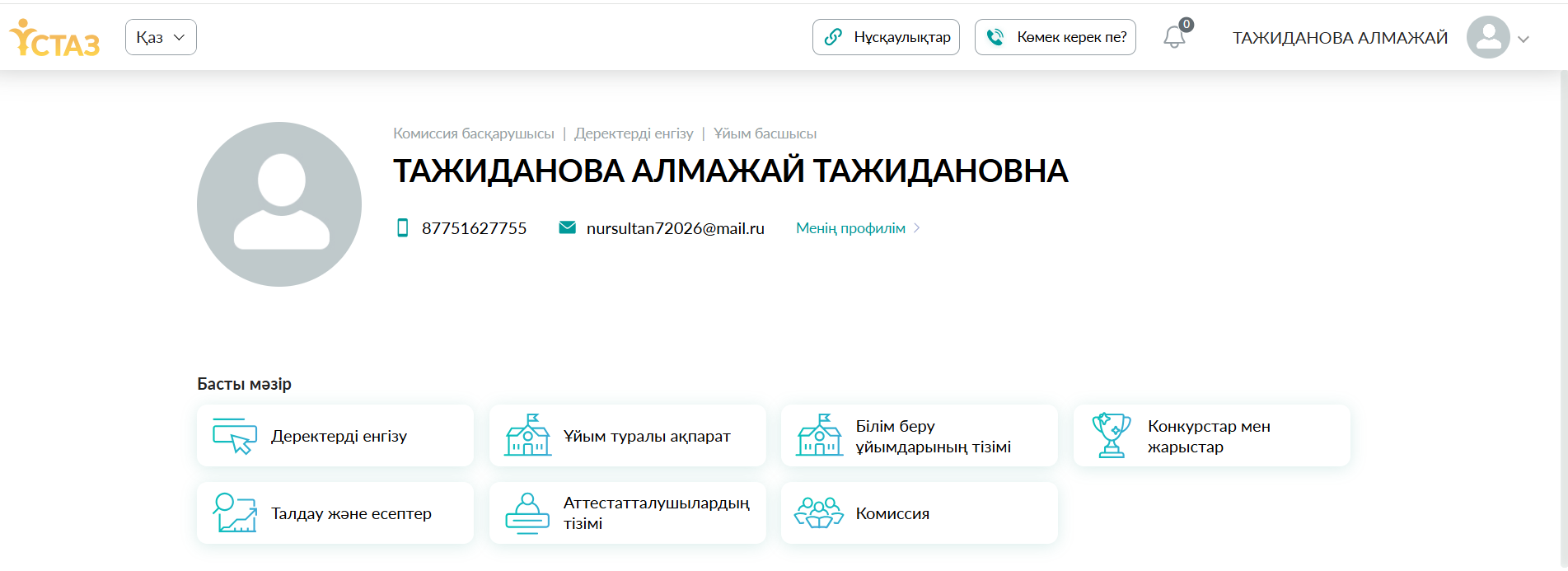Click the link icon beside Нұсқаулықтар

pos(833,37)
